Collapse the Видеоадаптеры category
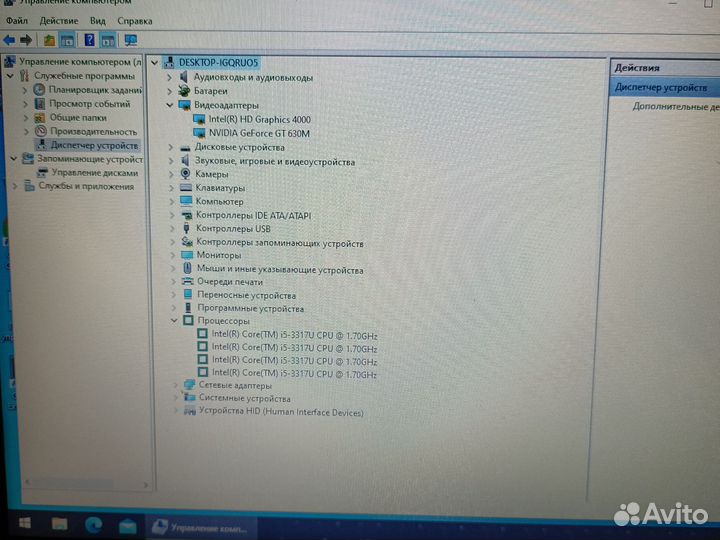This screenshot has height=540, width=720. pos(169,105)
